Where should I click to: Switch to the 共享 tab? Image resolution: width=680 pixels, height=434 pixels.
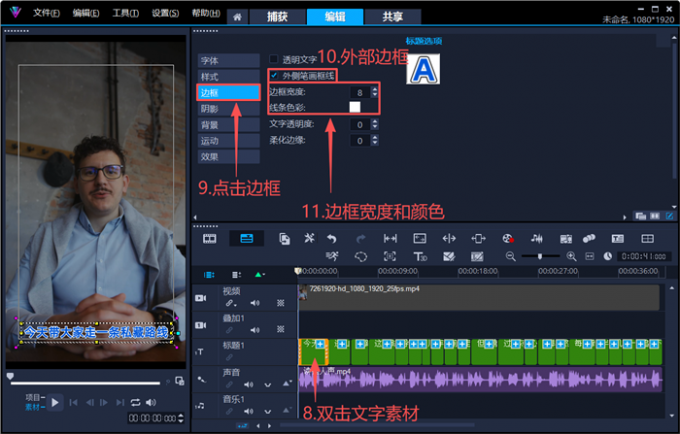tap(392, 17)
